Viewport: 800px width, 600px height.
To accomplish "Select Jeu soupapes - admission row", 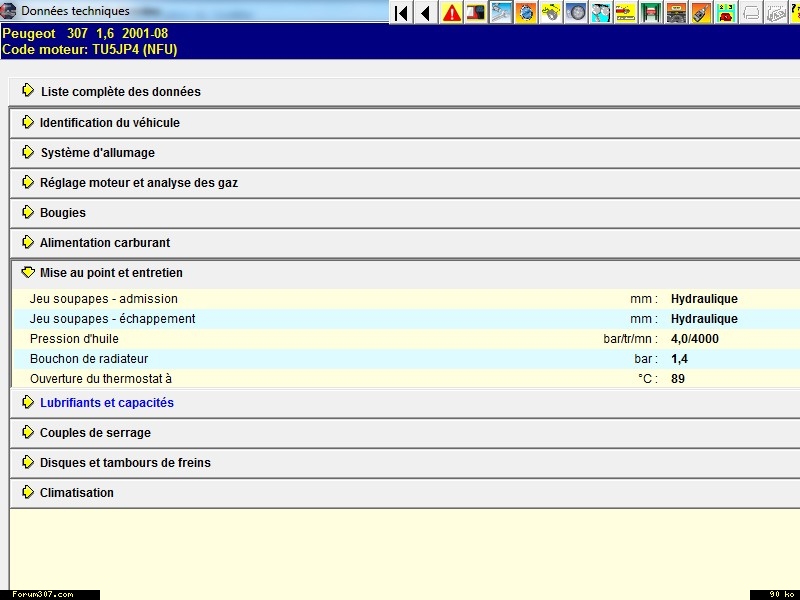I will (x=406, y=298).
